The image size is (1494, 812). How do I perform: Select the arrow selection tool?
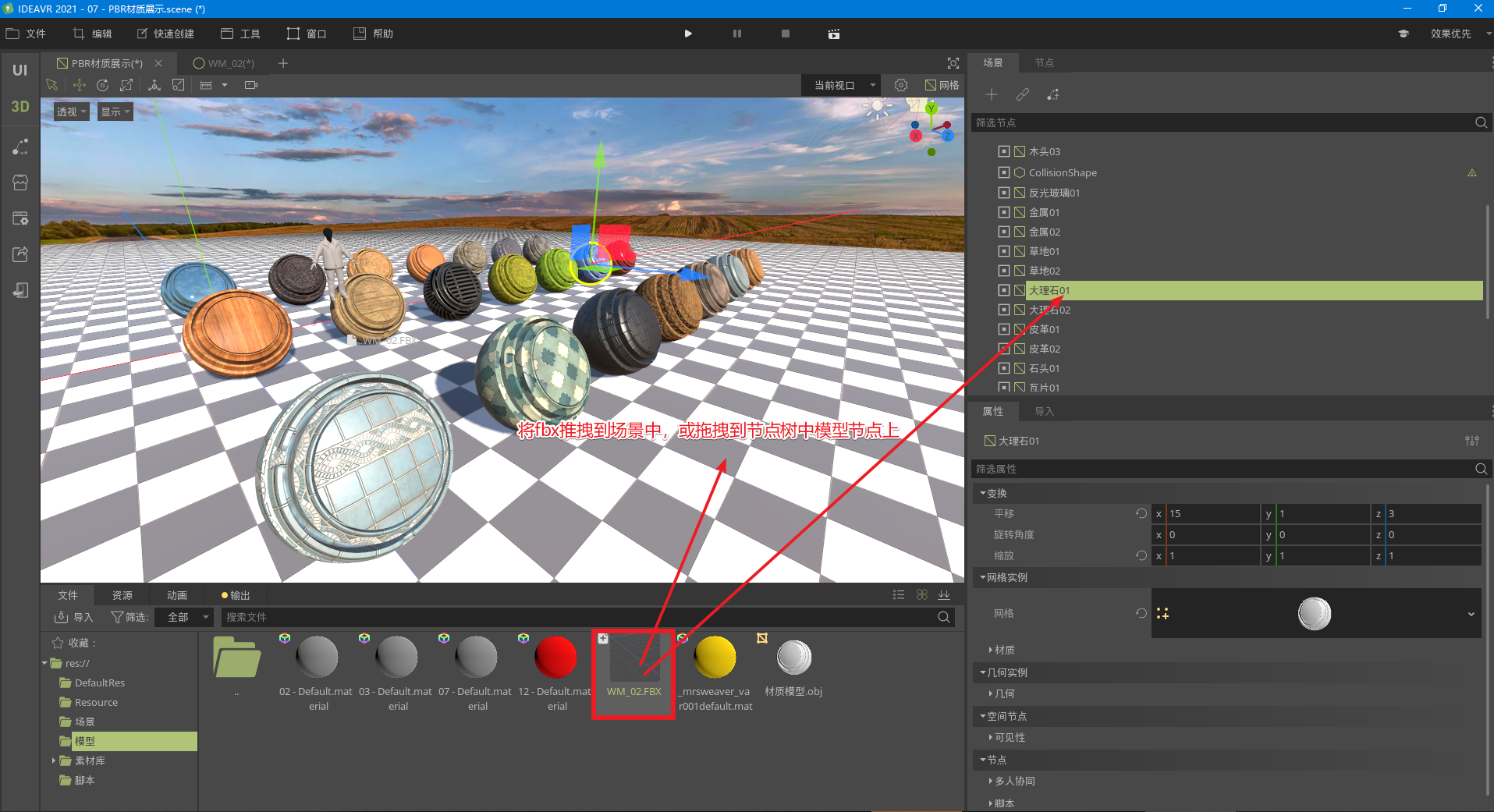52,85
